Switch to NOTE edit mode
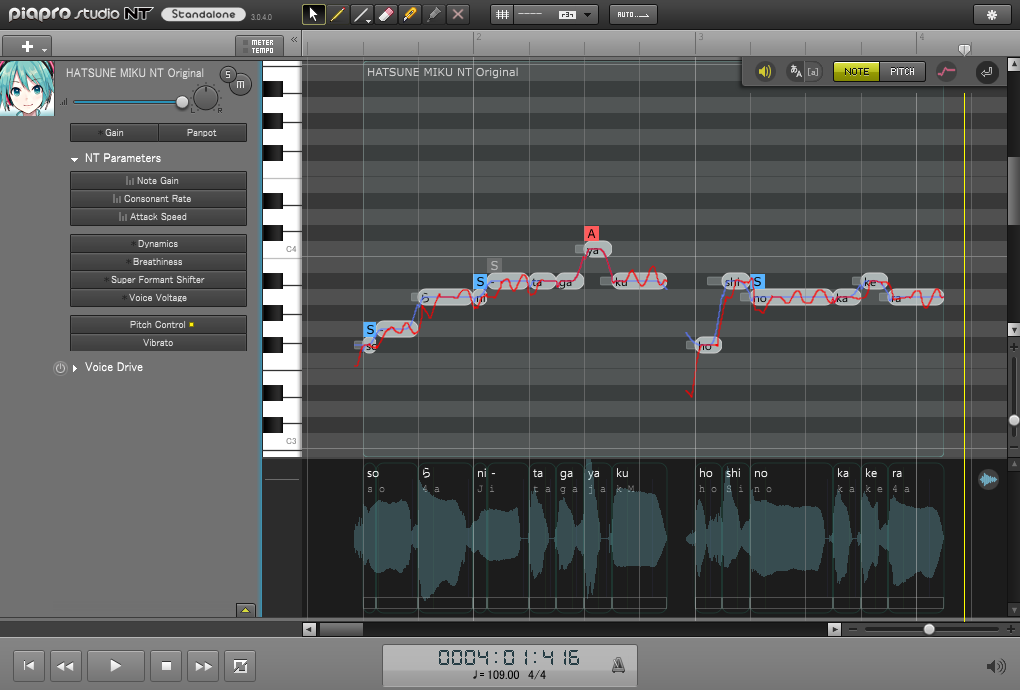Image resolution: width=1020 pixels, height=690 pixels. point(856,72)
